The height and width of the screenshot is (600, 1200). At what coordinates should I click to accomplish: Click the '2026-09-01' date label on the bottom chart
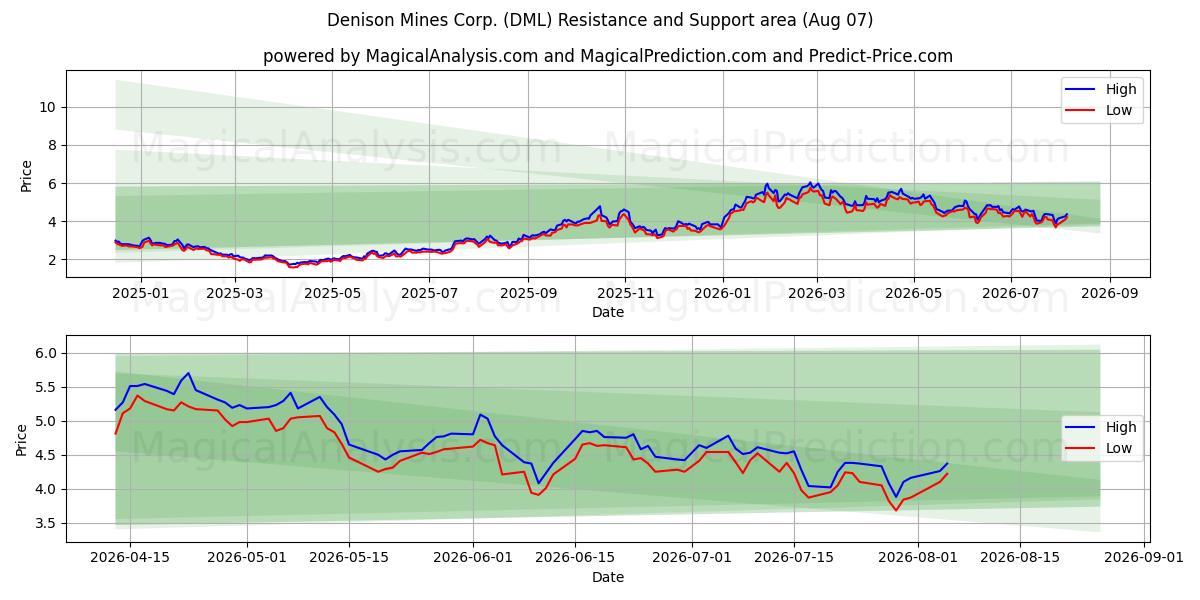(1144, 559)
